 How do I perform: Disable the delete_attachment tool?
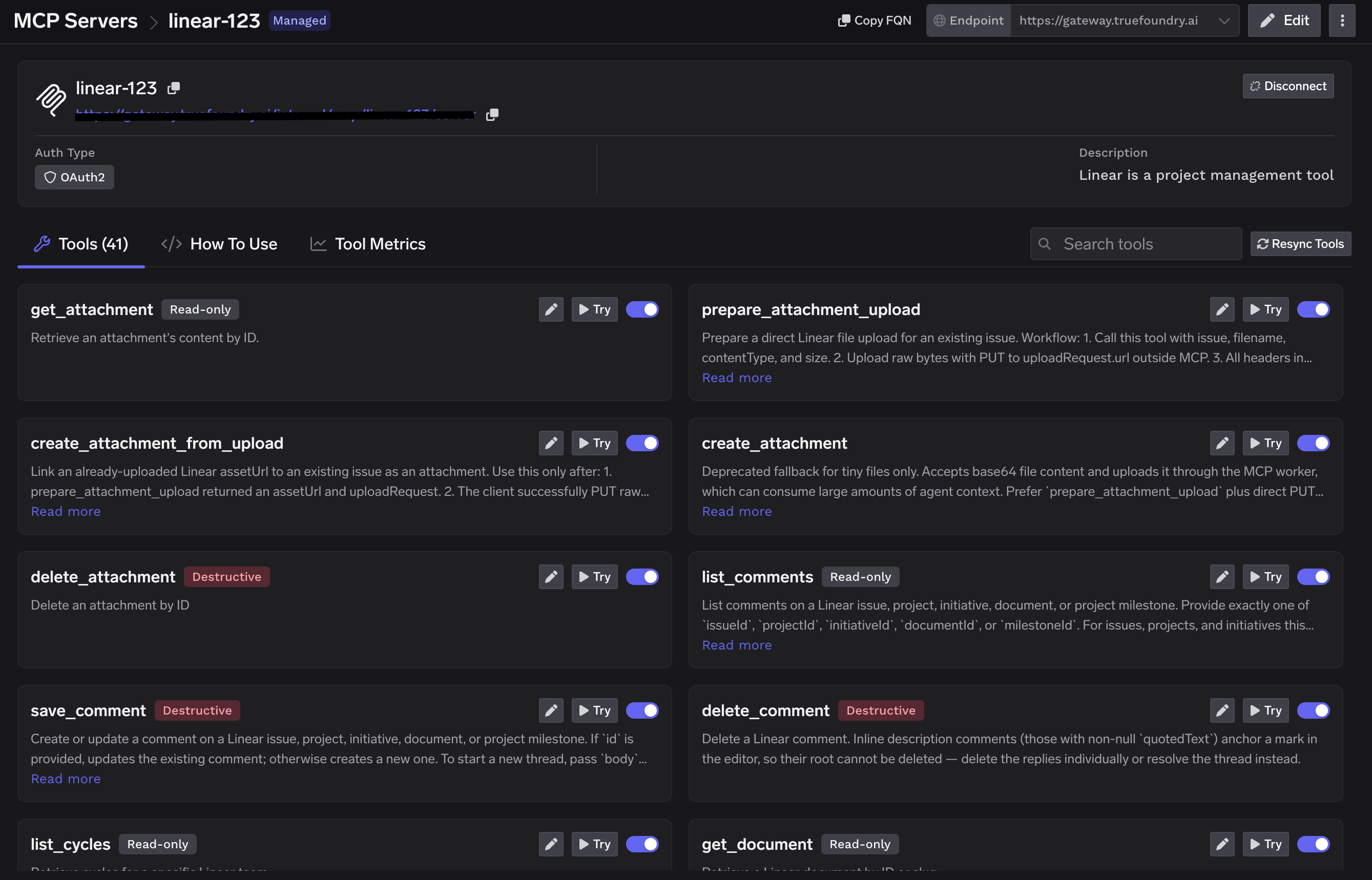click(x=642, y=577)
